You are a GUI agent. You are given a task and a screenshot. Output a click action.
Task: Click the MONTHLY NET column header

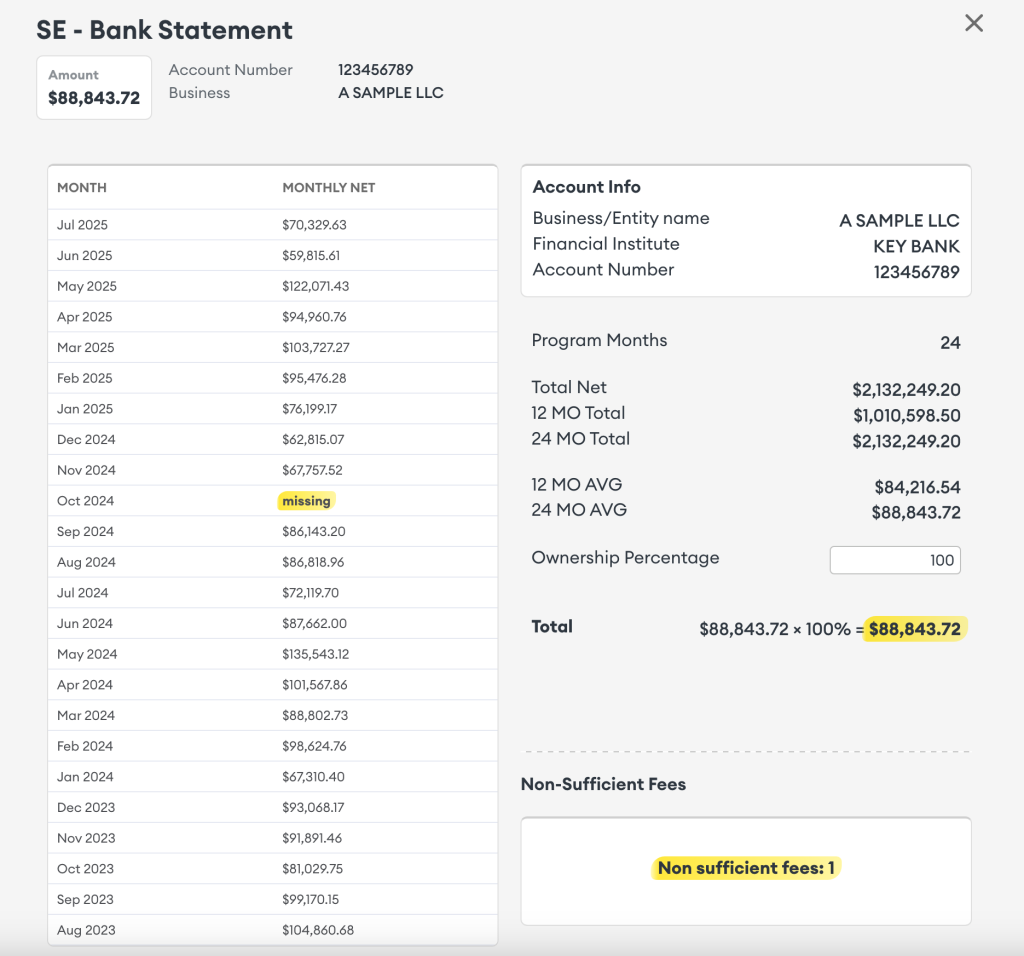[x=328, y=187]
